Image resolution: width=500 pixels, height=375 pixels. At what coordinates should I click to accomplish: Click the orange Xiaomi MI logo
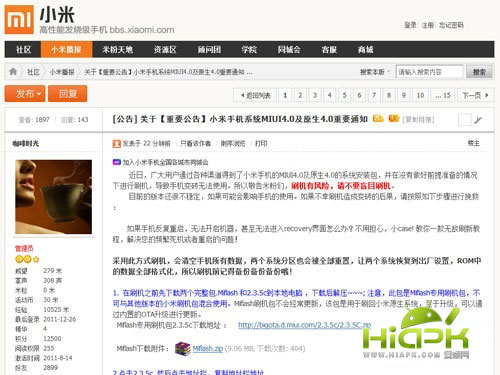pos(19,19)
